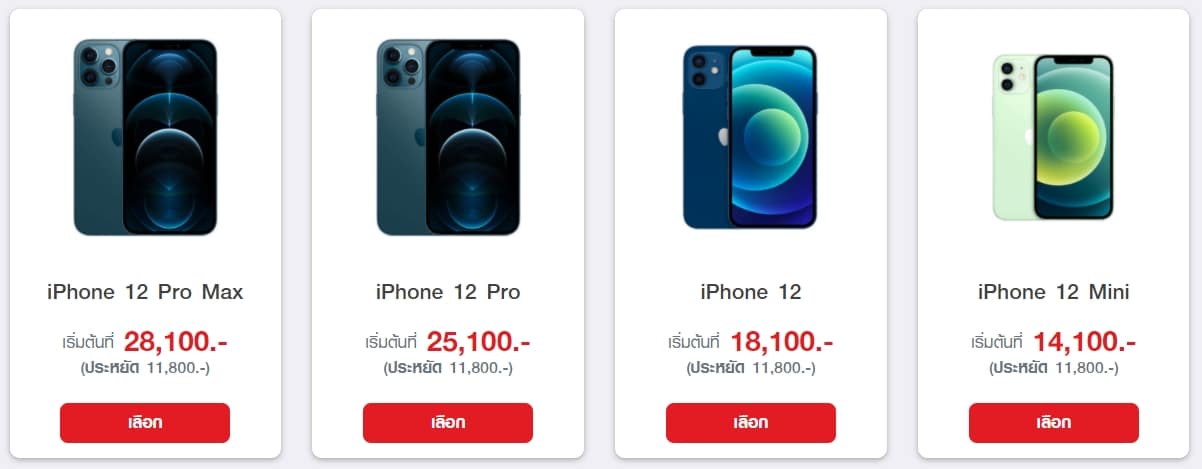Click the 18,100.- starting price
The image size is (1202, 469).
pyautogui.click(x=782, y=342)
